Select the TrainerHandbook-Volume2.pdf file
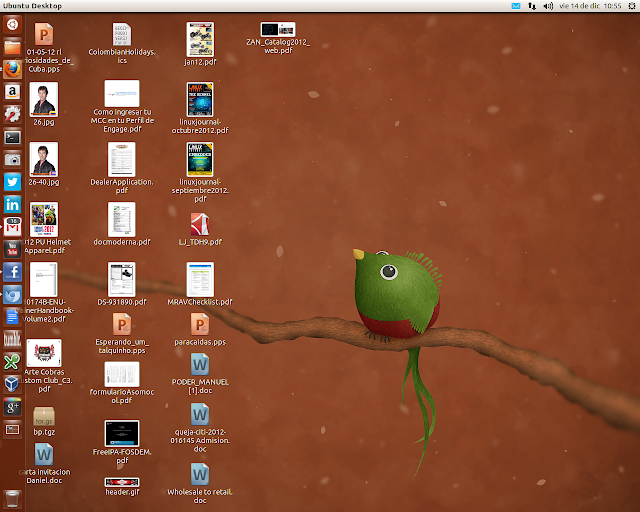 [44, 292]
